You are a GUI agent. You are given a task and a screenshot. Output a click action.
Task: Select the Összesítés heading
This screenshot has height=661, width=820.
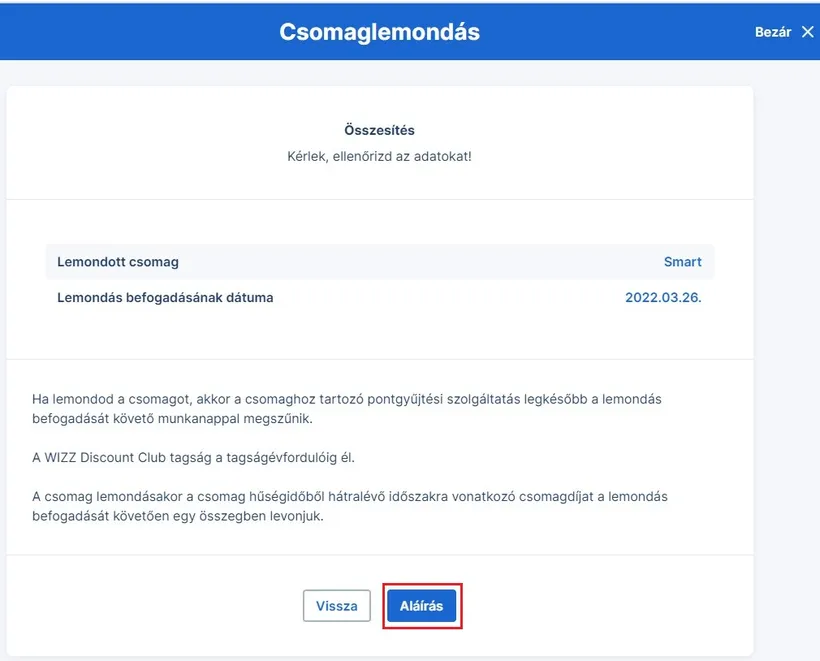[379, 130]
